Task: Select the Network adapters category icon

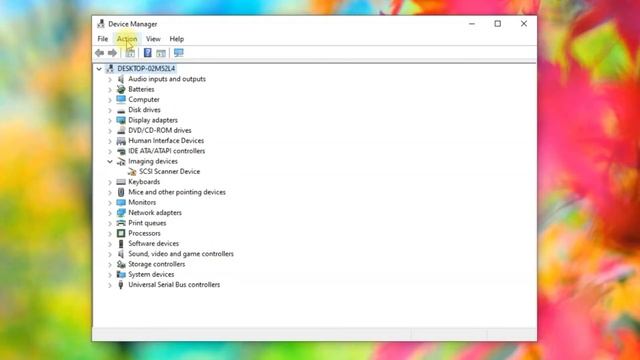Action: [x=121, y=213]
